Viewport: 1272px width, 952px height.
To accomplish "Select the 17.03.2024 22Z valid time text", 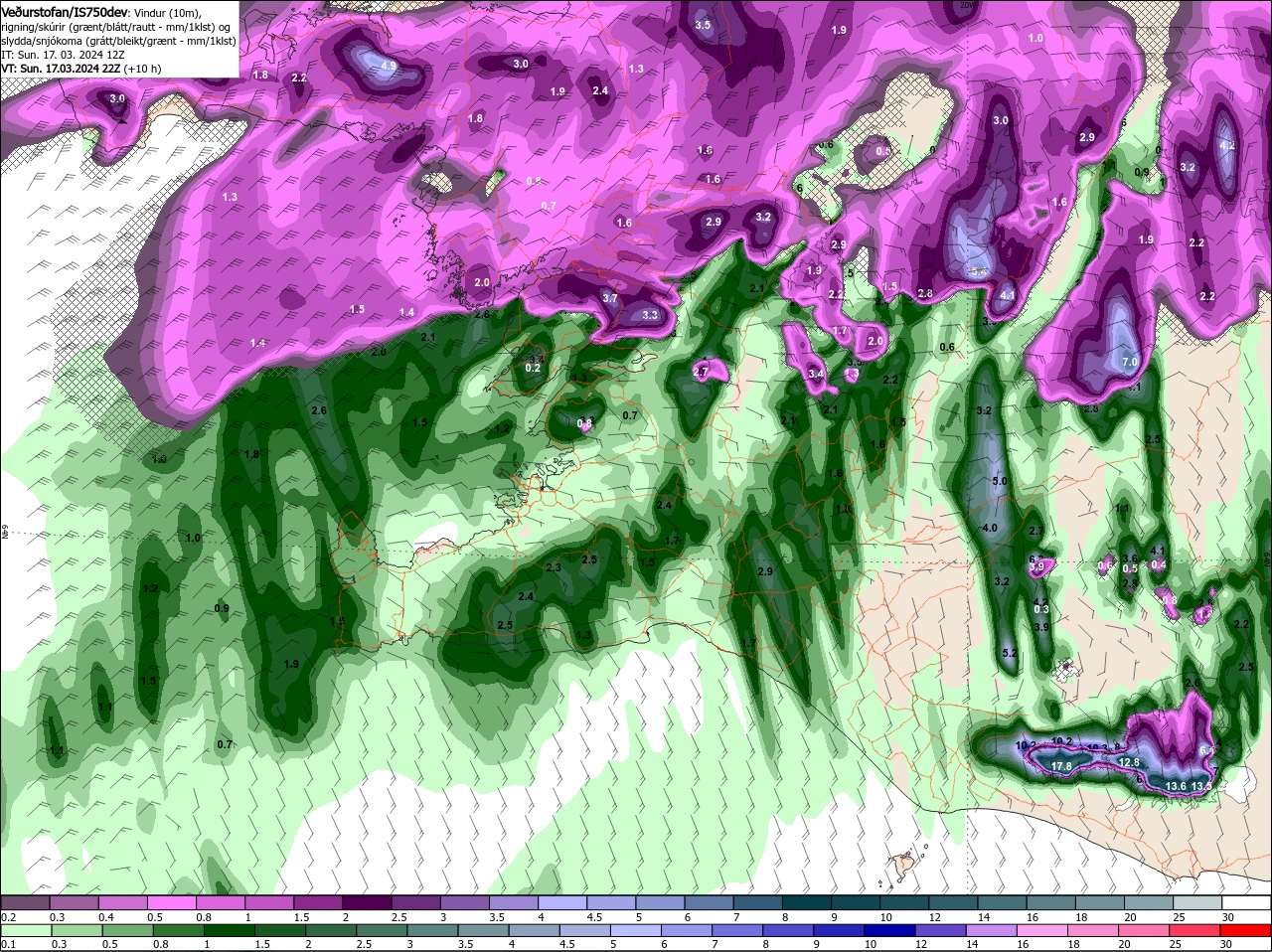I will pos(81,69).
